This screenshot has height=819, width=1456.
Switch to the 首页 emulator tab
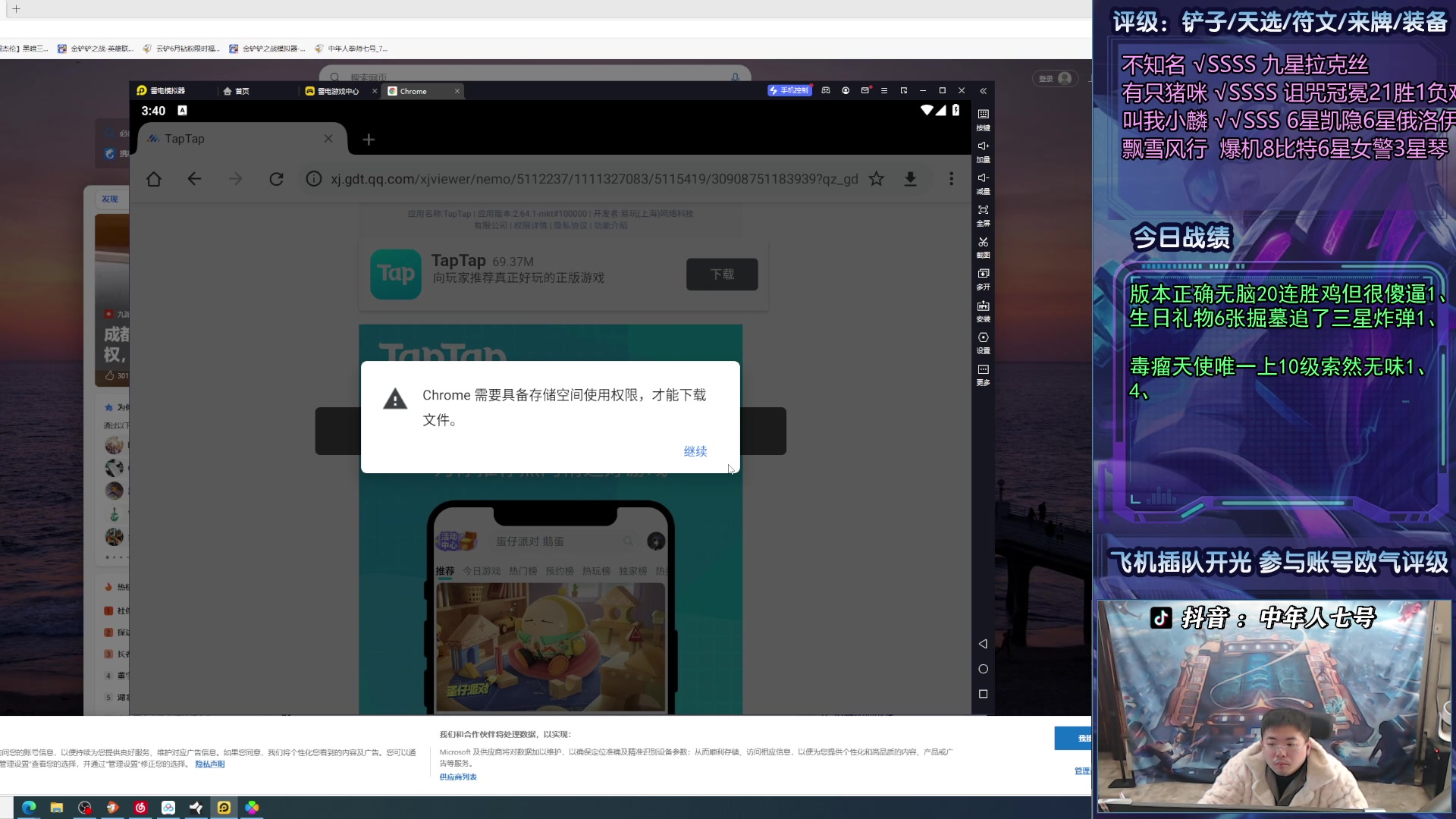(236, 91)
